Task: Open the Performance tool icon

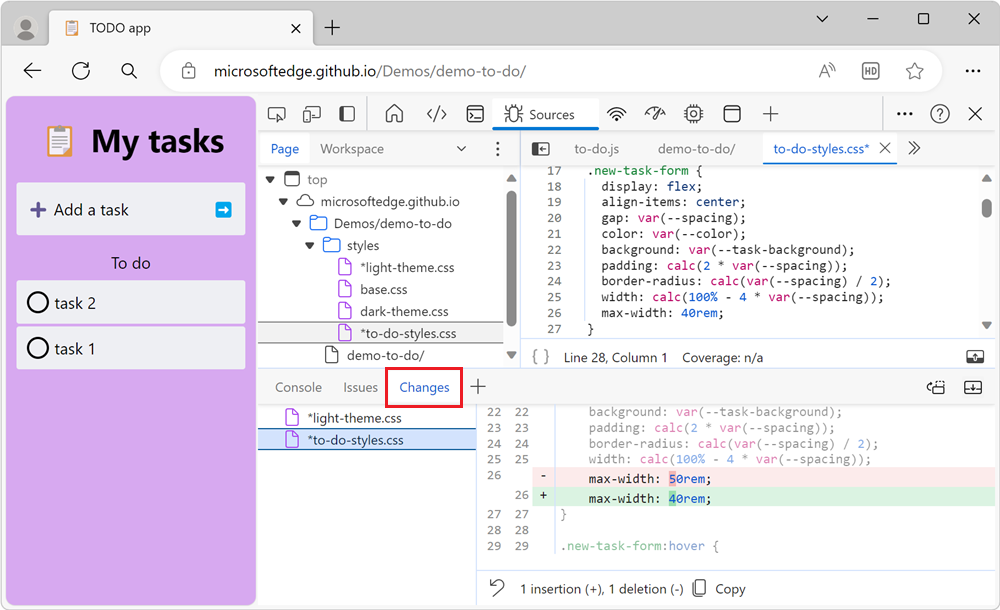Action: click(655, 114)
